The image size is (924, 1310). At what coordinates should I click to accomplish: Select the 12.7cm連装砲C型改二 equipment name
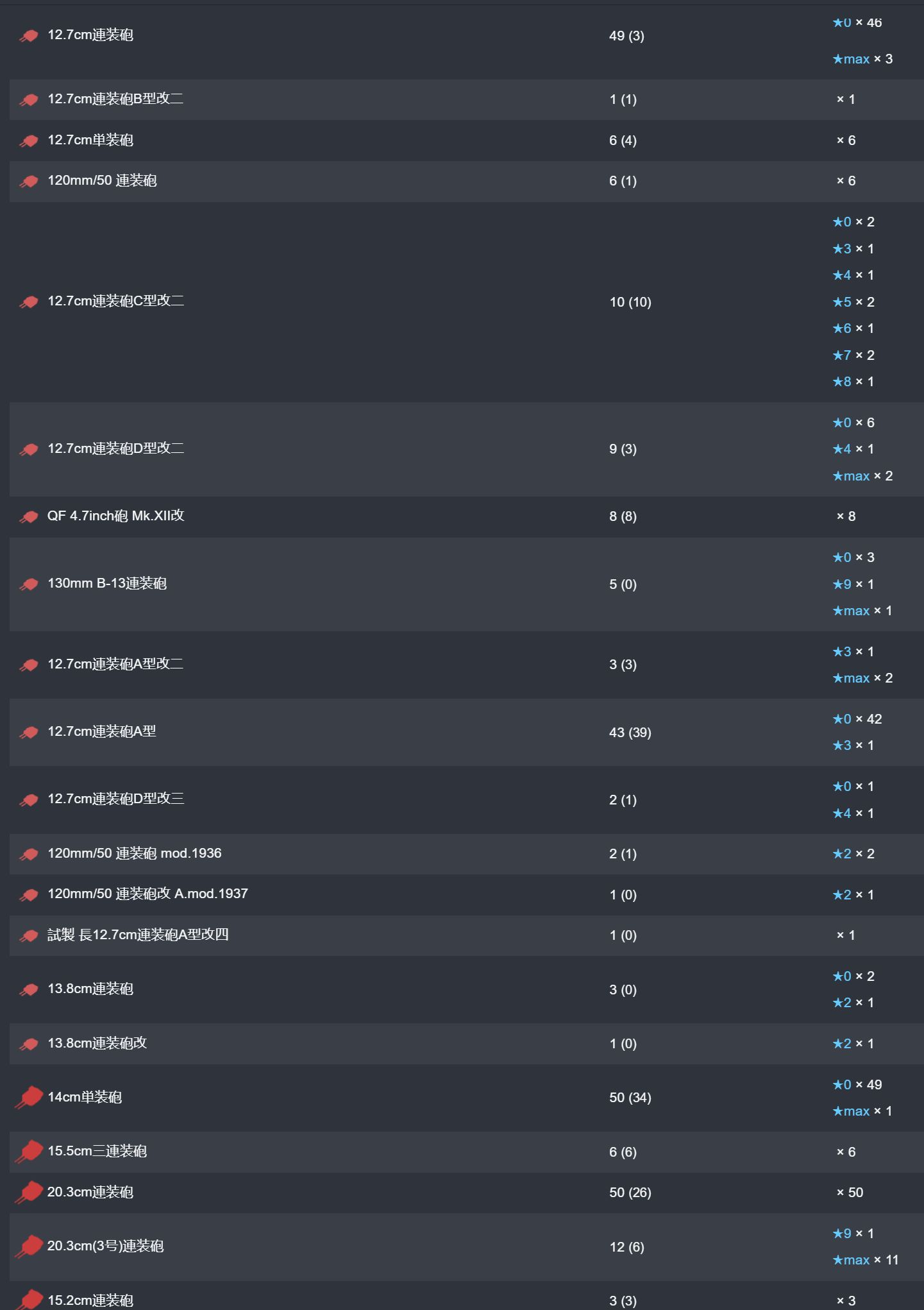[x=115, y=302]
